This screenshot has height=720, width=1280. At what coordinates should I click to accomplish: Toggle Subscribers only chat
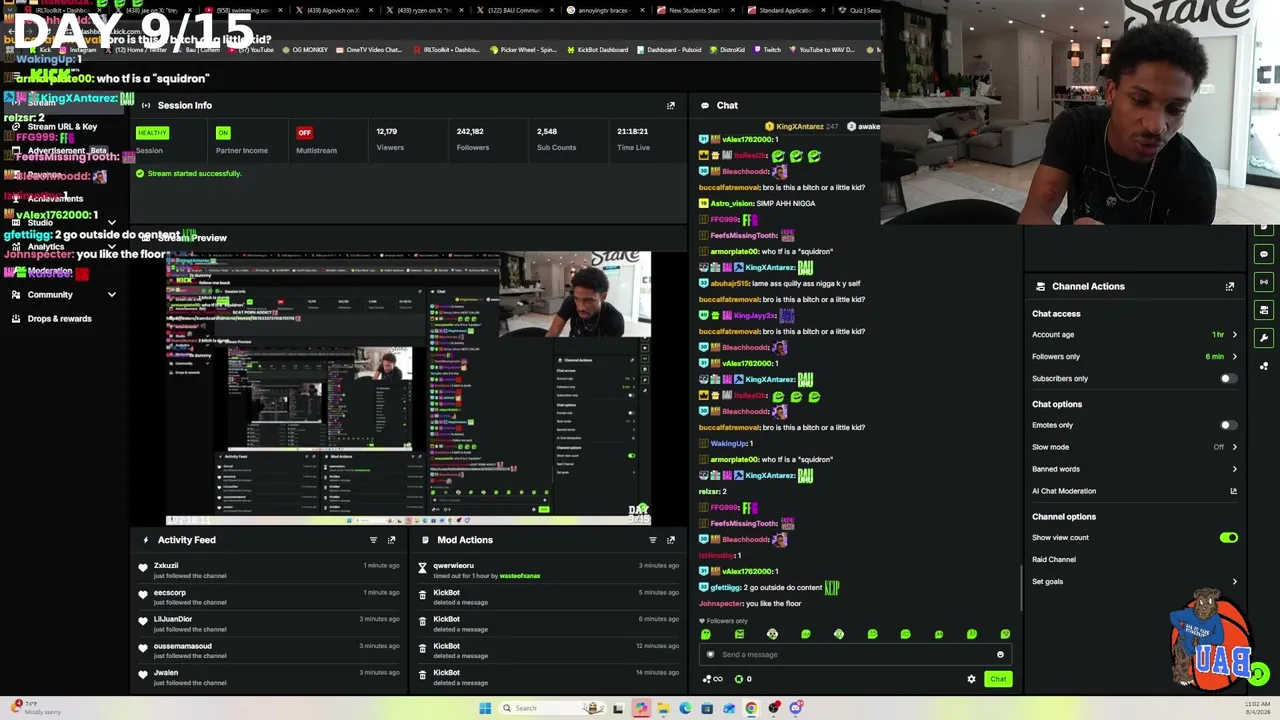click(x=1228, y=379)
